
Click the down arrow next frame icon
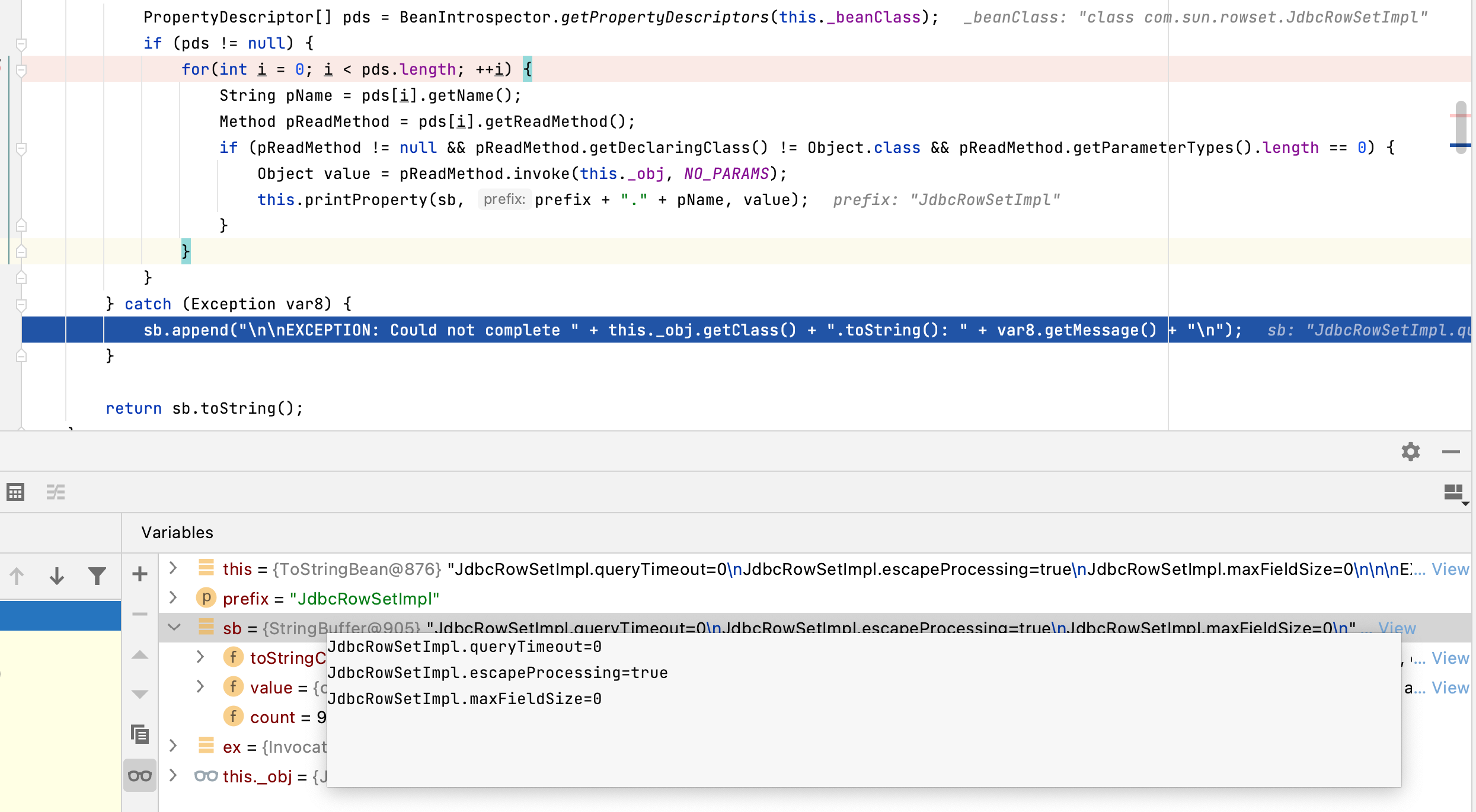click(x=57, y=576)
